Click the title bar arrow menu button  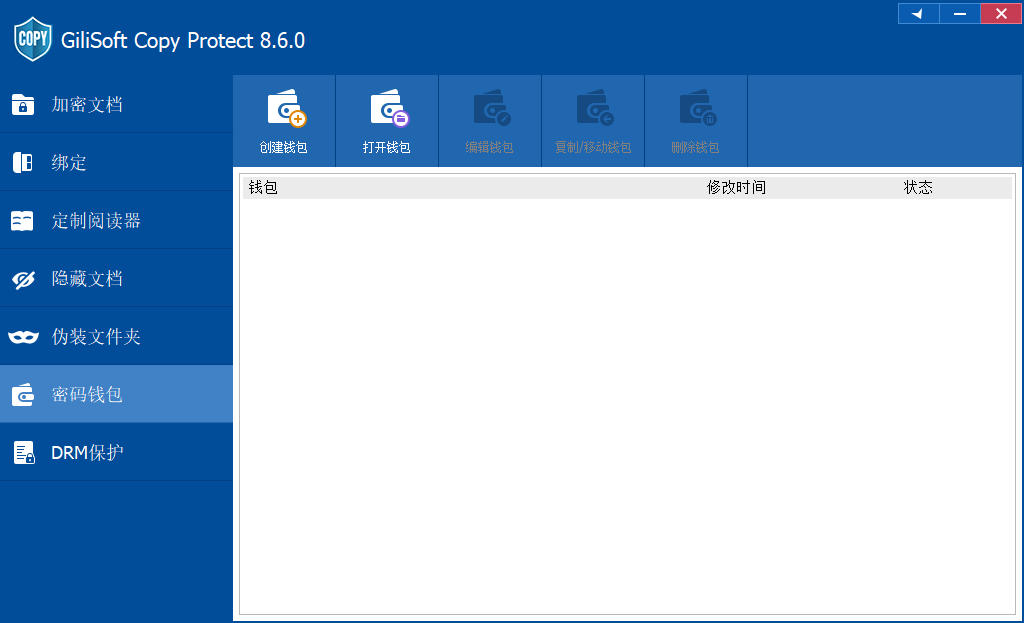click(919, 13)
